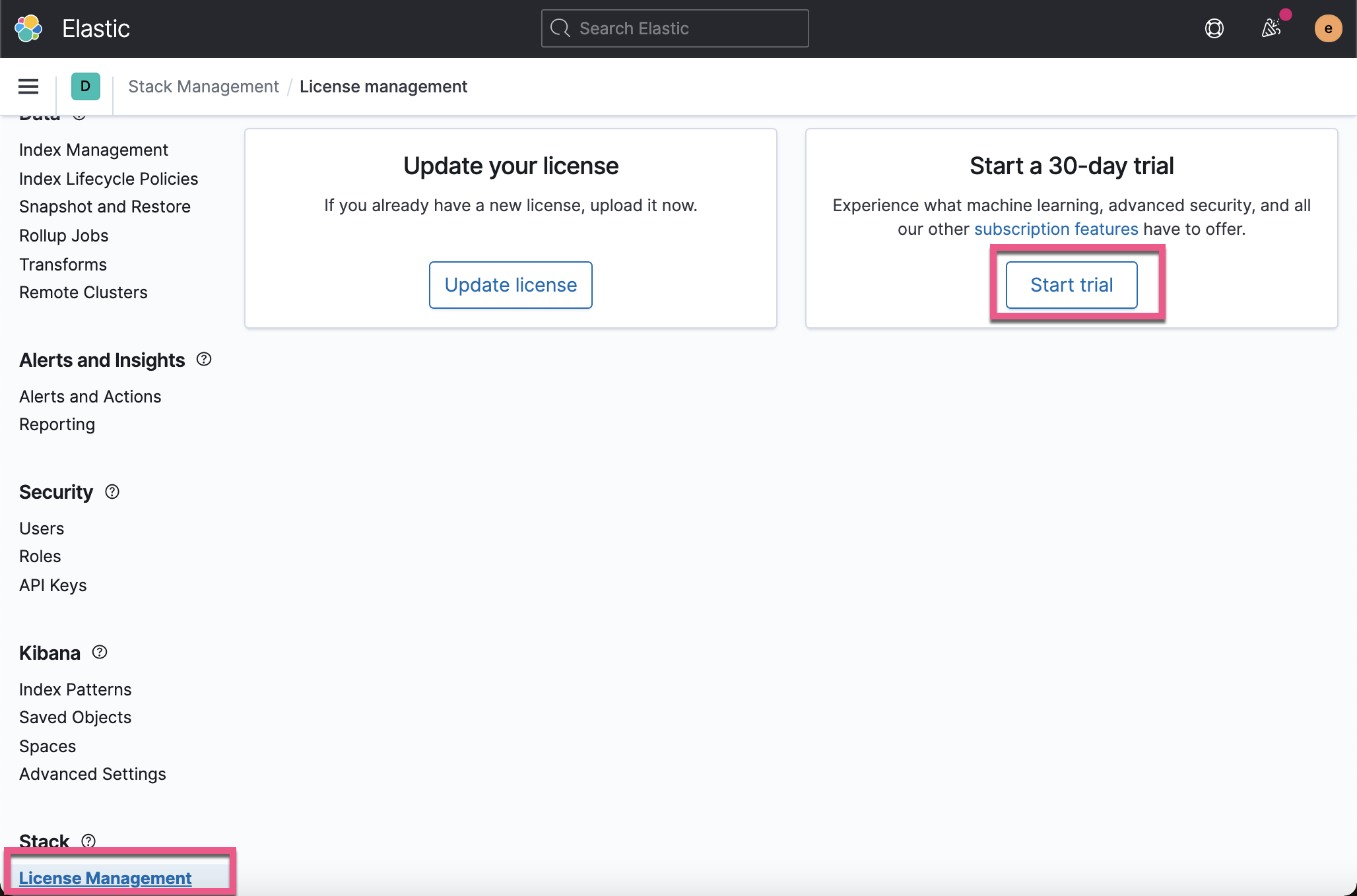Open help for the Stack section
1357x896 pixels.
(88, 840)
